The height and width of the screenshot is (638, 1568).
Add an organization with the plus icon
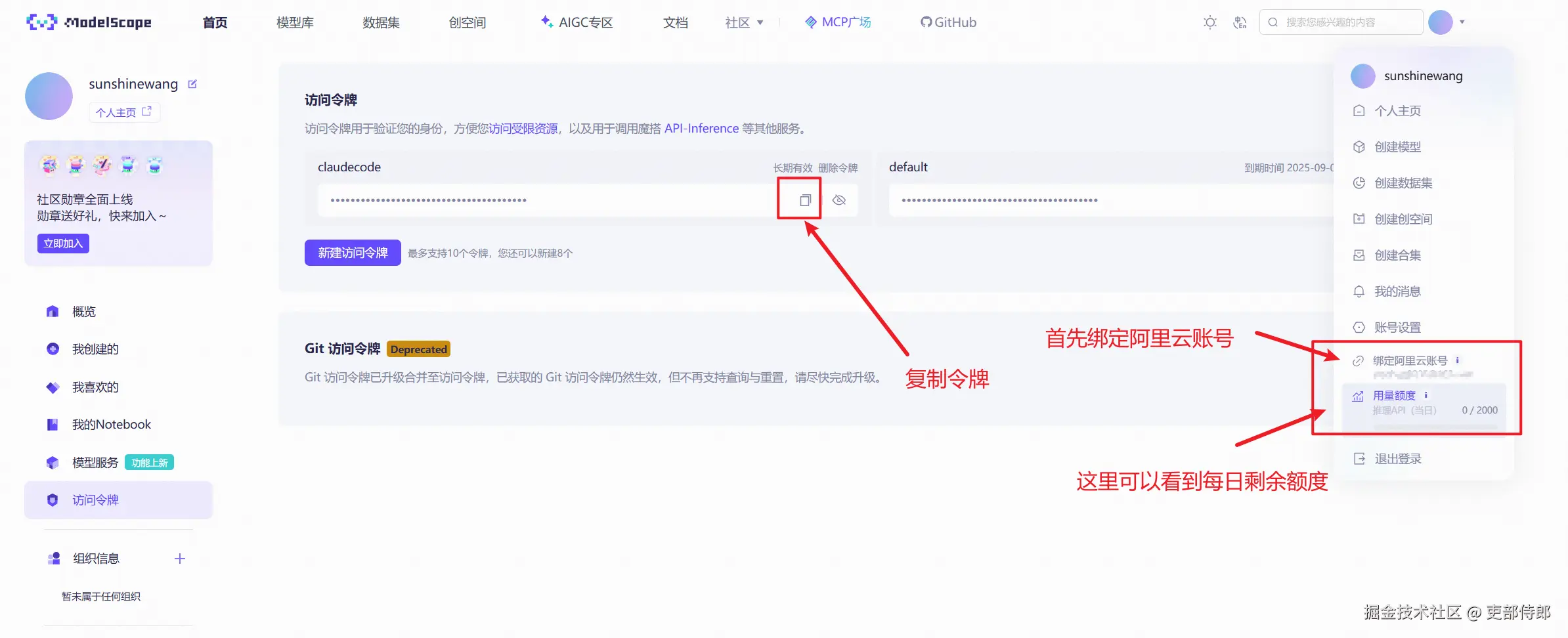pyautogui.click(x=180, y=559)
